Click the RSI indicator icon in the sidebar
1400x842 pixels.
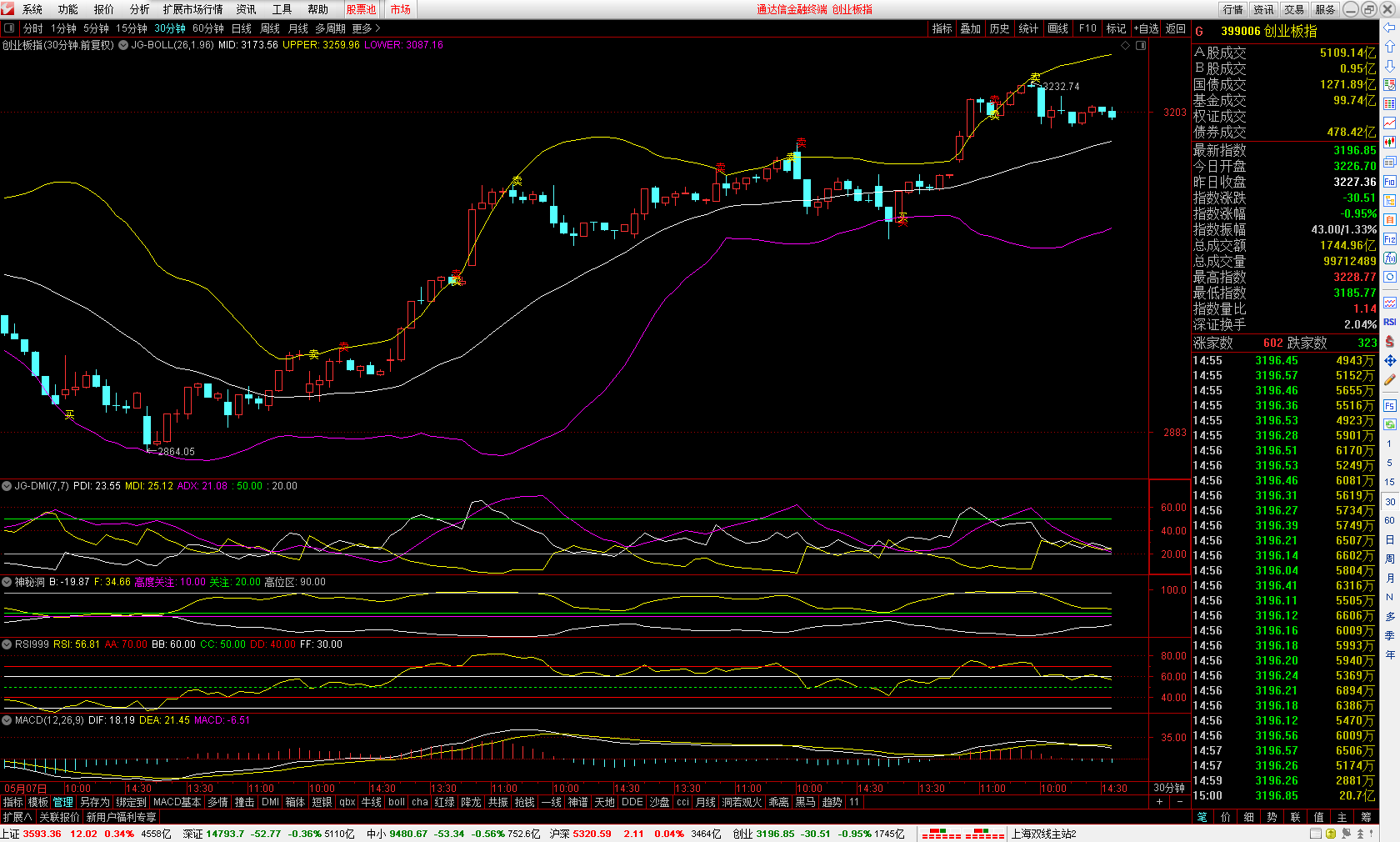coord(1389,322)
